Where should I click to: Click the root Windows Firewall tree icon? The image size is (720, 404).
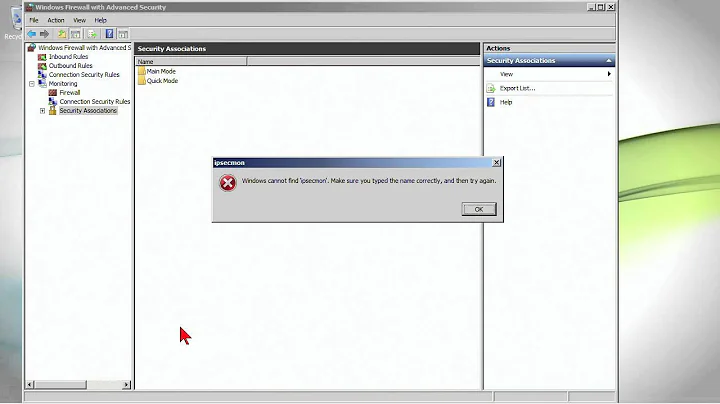(32, 48)
